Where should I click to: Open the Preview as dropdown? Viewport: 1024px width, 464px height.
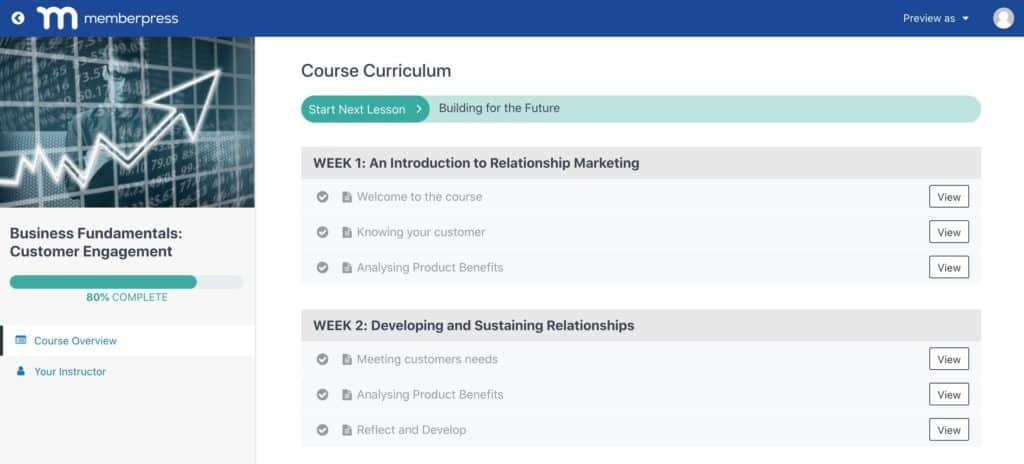pos(935,18)
